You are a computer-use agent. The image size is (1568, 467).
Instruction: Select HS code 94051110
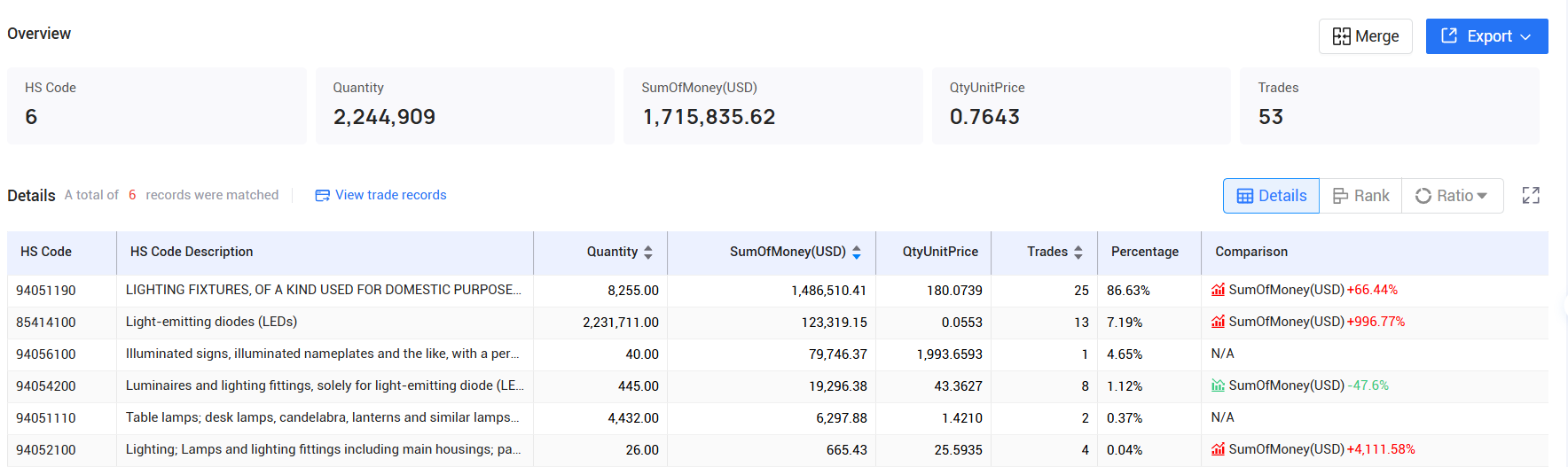tap(46, 418)
